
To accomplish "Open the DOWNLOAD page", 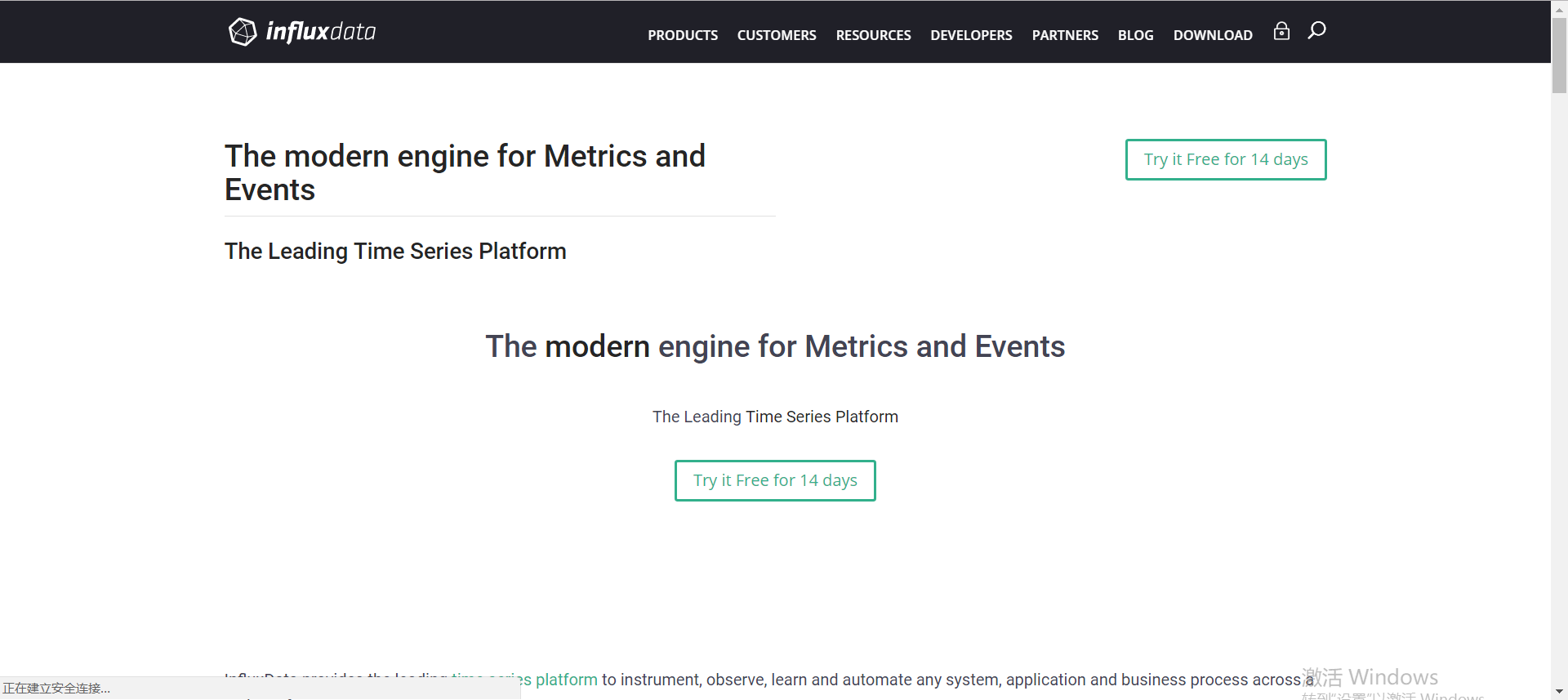I will [x=1213, y=35].
